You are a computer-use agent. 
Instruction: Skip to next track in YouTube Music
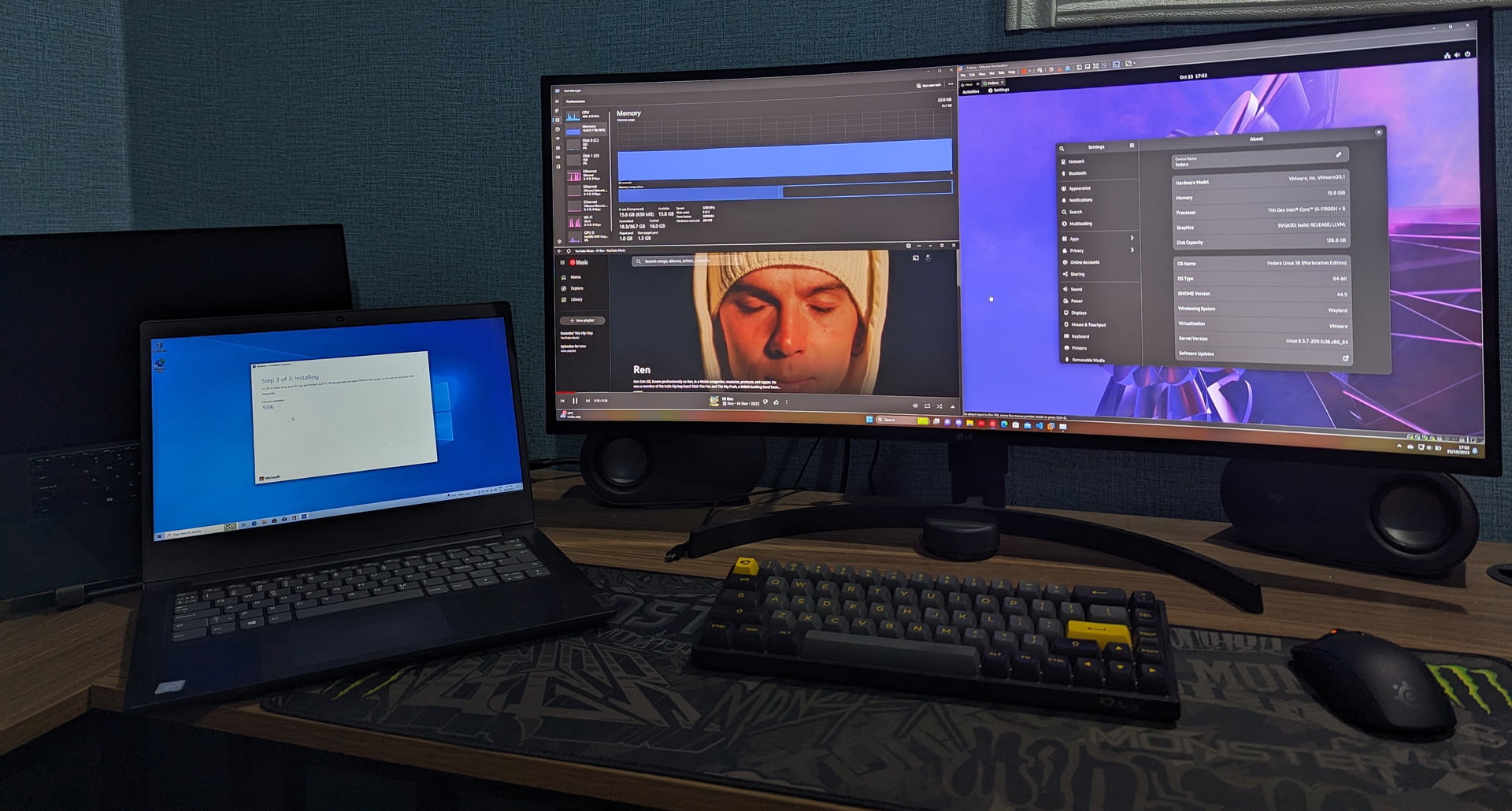587,401
